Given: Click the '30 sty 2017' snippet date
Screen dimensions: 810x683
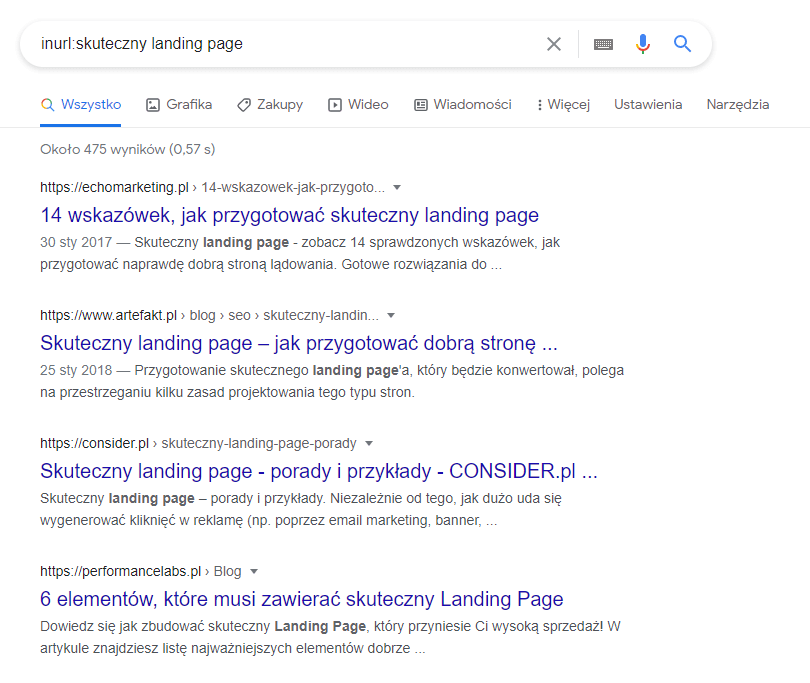Looking at the screenshot, I should coord(76,242).
